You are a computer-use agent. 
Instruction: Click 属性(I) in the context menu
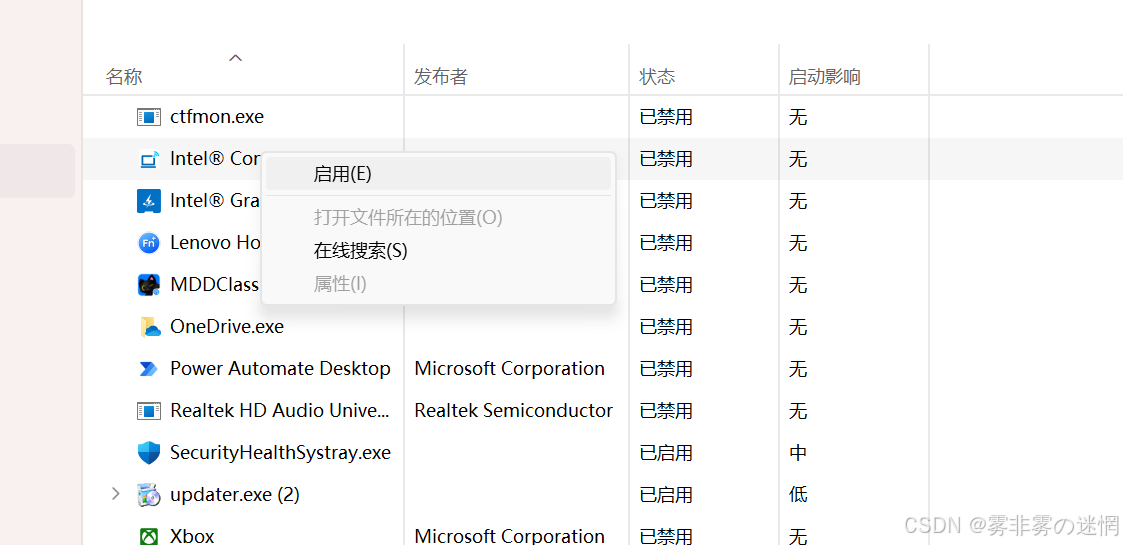(x=438, y=284)
